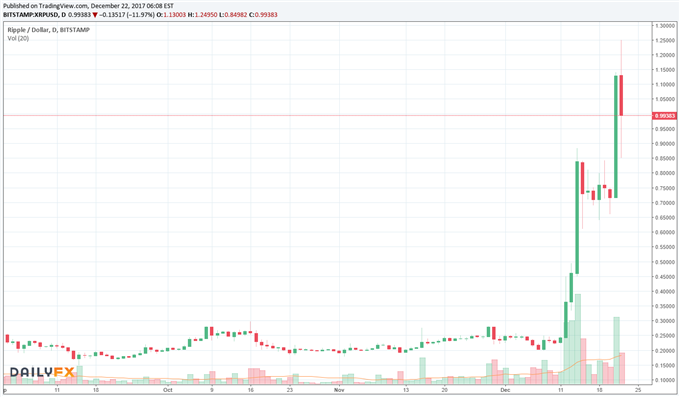Click the tallest green volume bar
Viewport: 680px width, 397px height.
(578, 339)
